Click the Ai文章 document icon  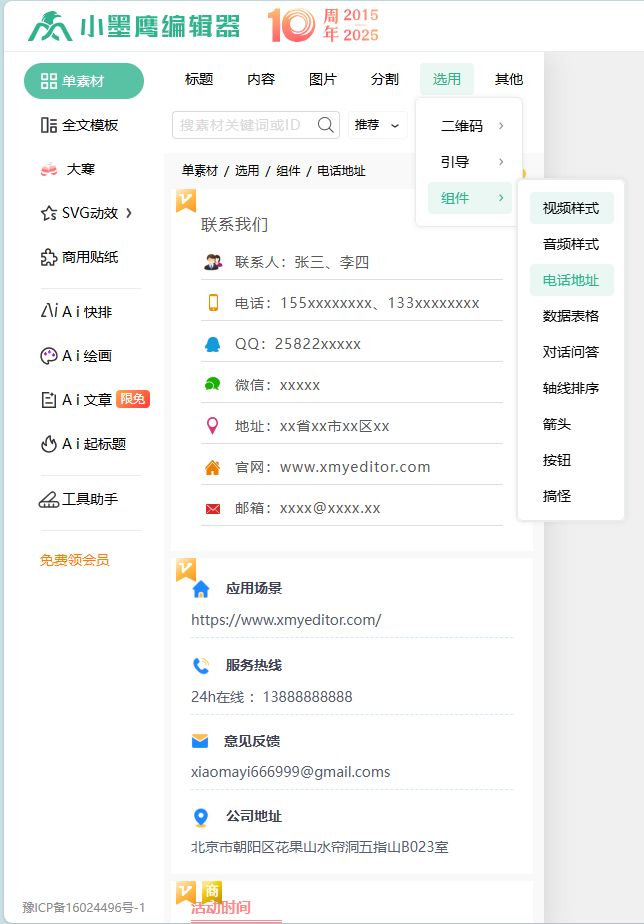click(x=48, y=400)
